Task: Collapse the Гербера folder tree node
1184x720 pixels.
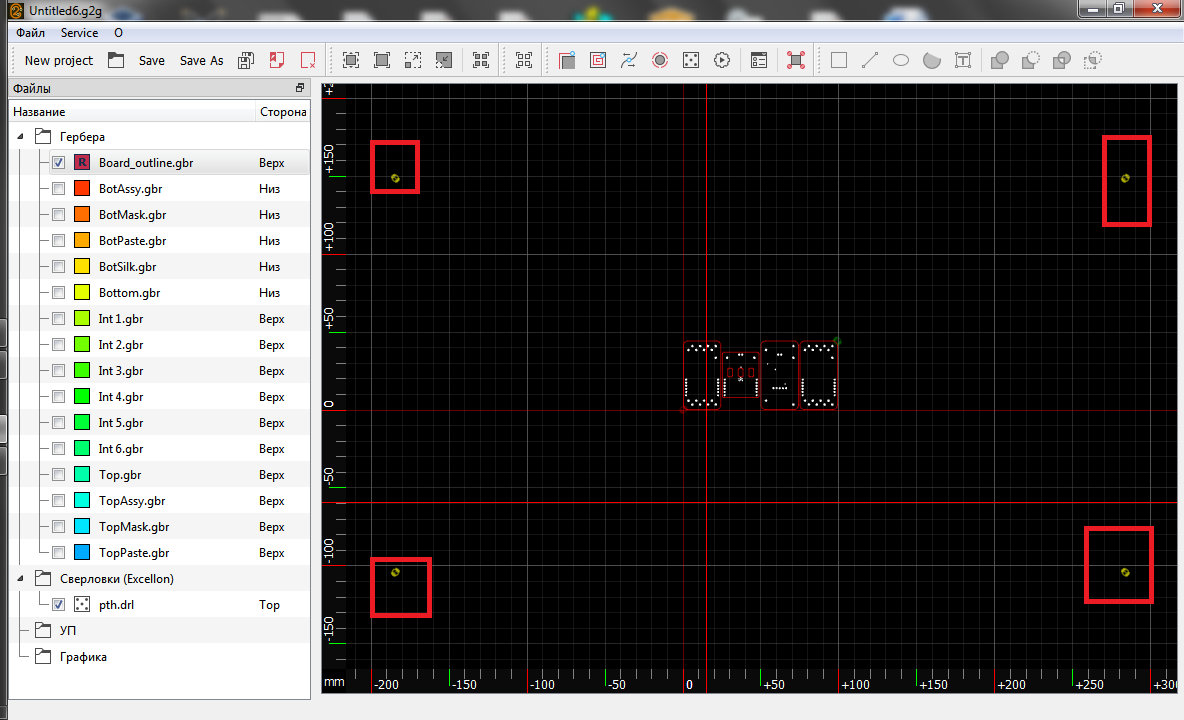Action: (20, 137)
